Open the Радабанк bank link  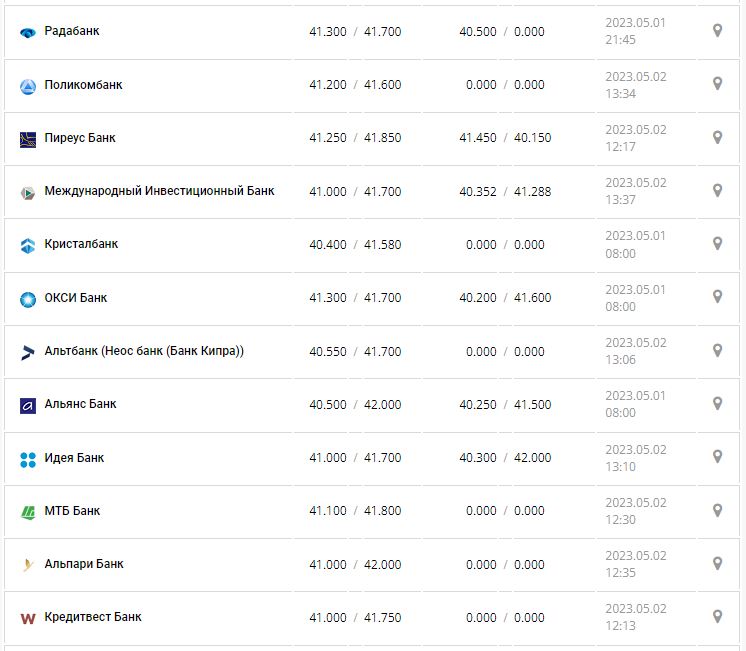72,31
